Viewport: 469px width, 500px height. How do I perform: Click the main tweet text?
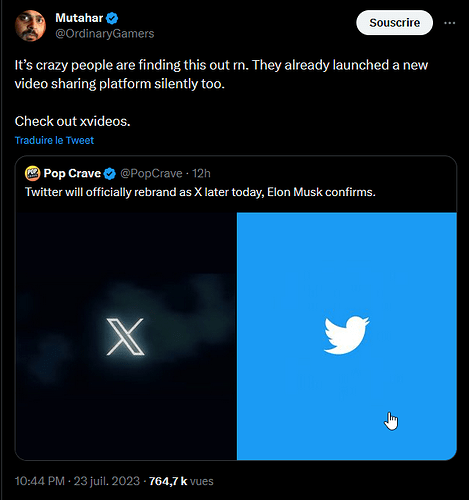[221, 93]
